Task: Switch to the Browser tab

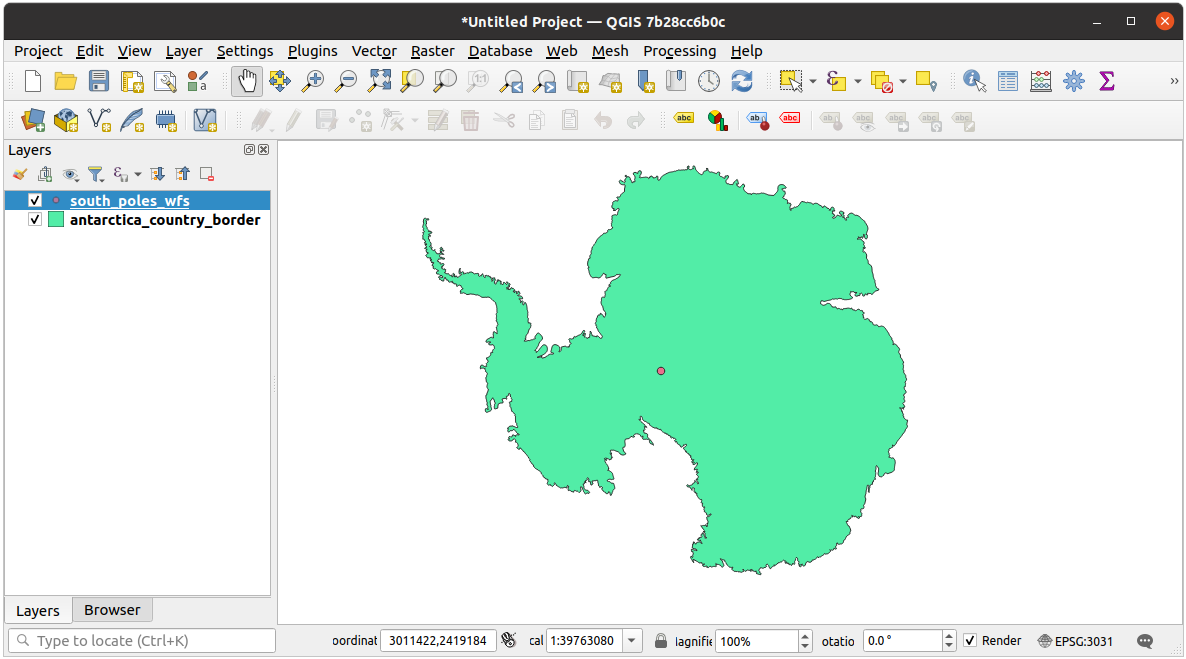Action: (112, 610)
